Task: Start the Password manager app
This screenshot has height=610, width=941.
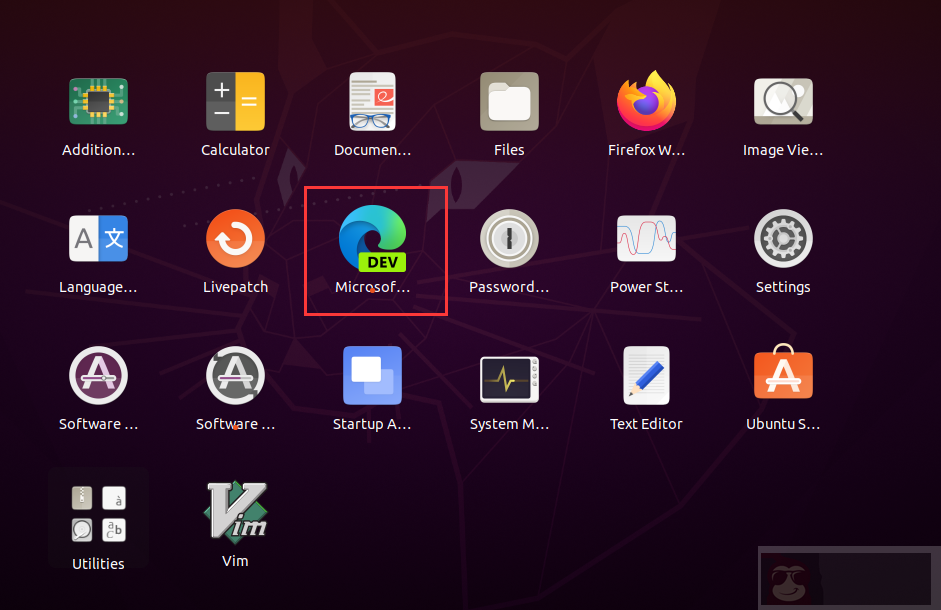Action: click(509, 238)
